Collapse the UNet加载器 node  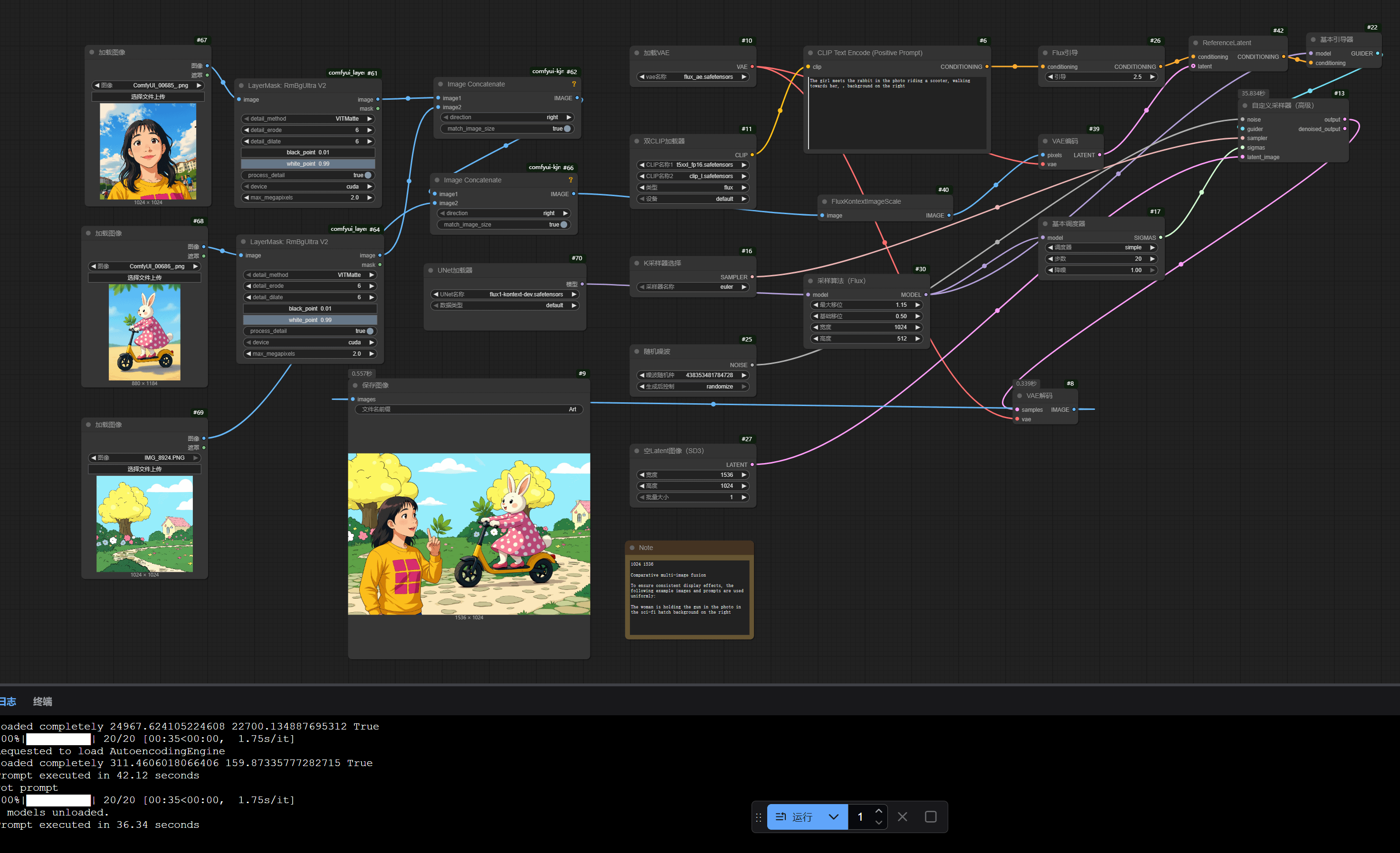click(431, 270)
